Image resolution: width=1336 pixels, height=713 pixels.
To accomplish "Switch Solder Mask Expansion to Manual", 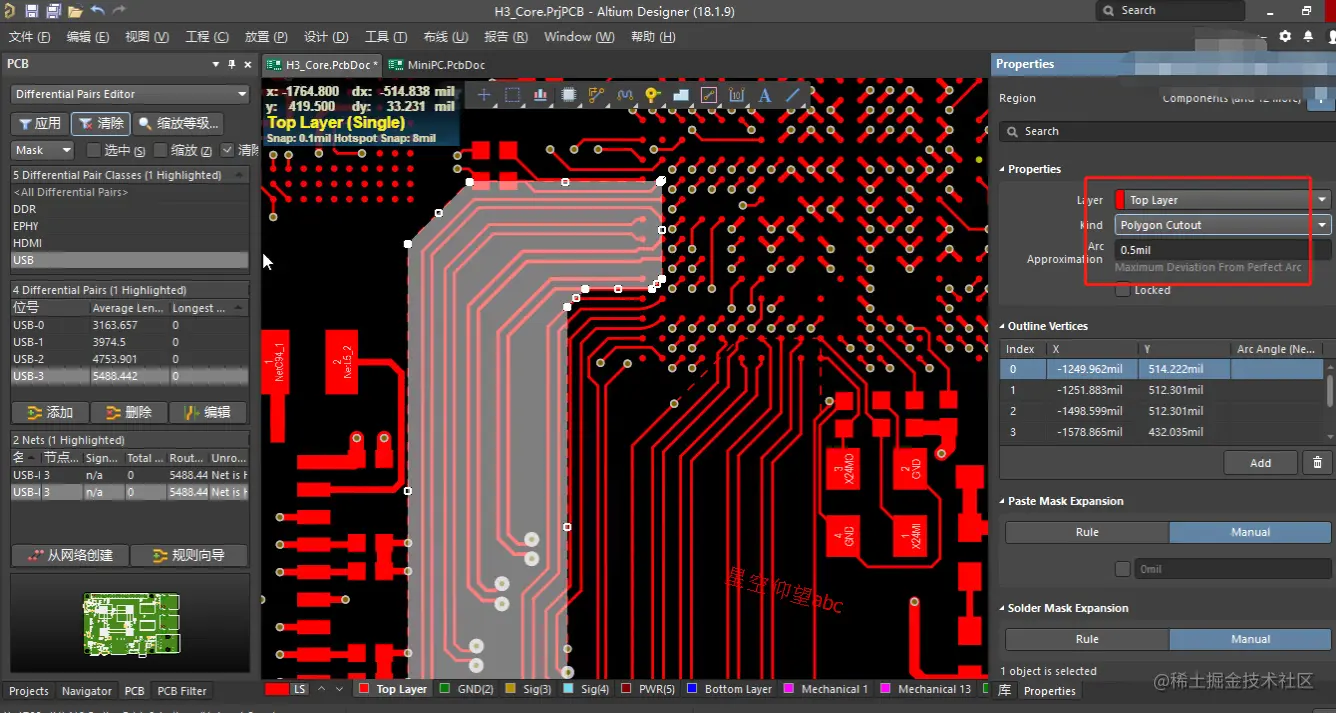I will (x=1250, y=639).
